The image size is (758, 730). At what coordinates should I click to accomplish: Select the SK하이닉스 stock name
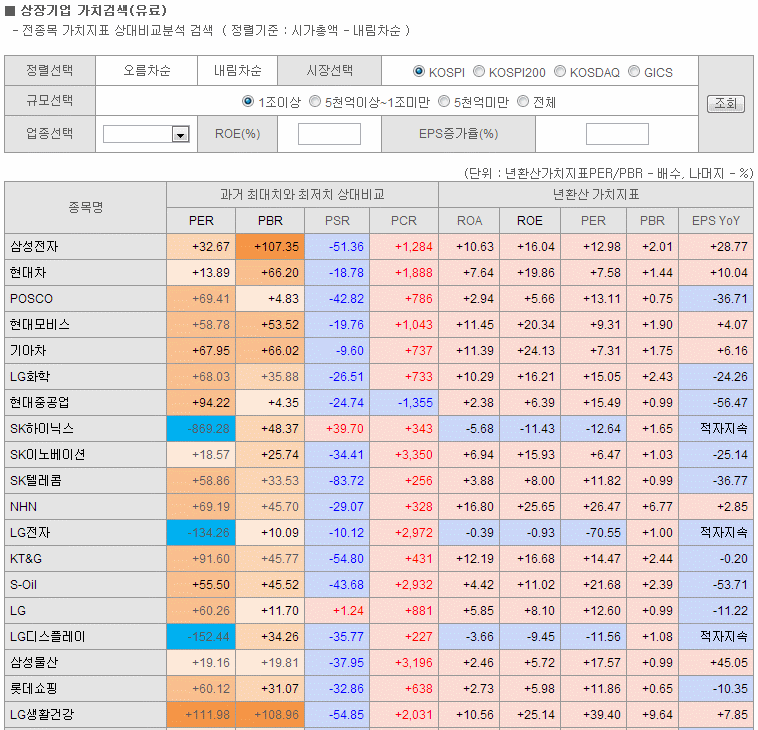[x=42, y=429]
